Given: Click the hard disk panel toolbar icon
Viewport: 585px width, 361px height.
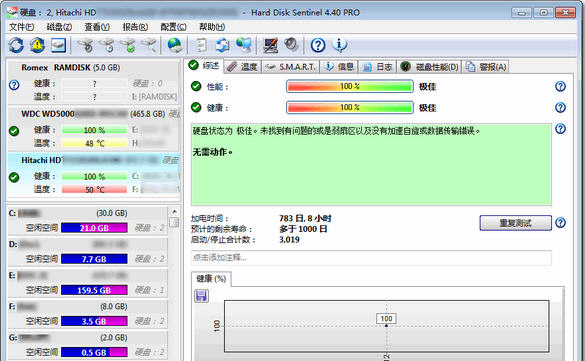Looking at the screenshot, I should pyautogui.click(x=59, y=45).
